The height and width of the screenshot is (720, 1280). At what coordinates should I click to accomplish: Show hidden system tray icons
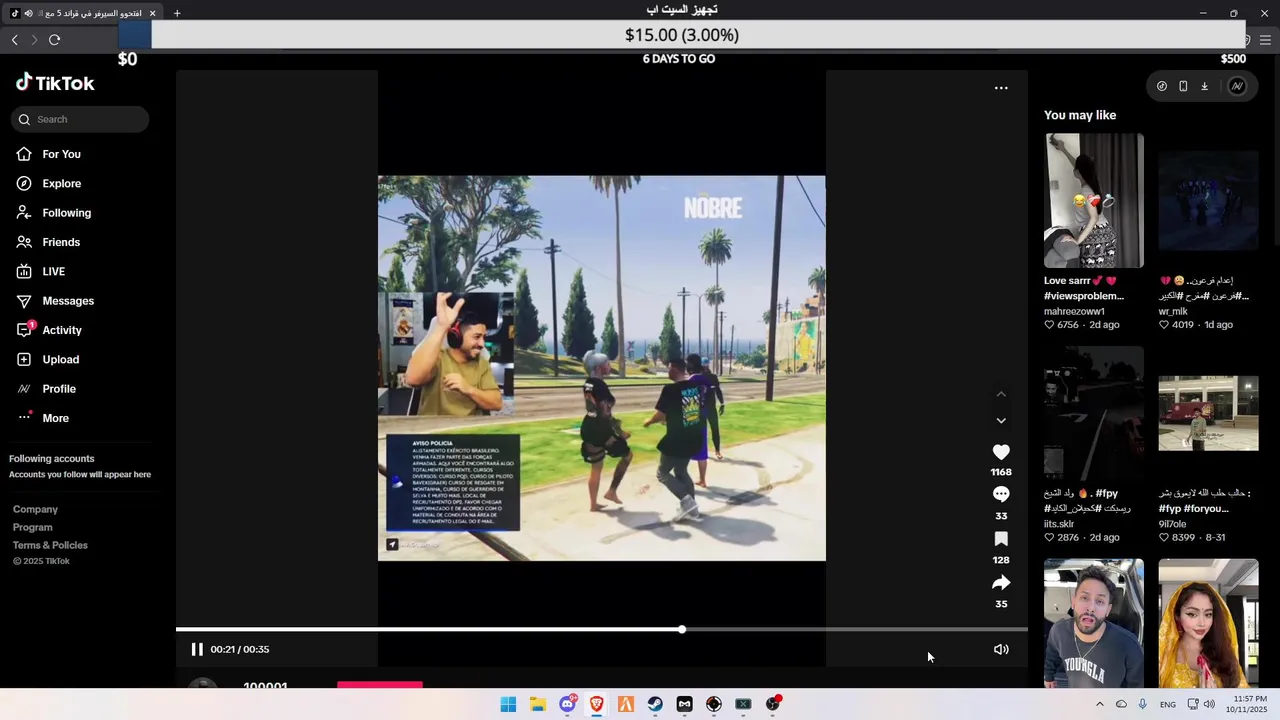[1100, 704]
